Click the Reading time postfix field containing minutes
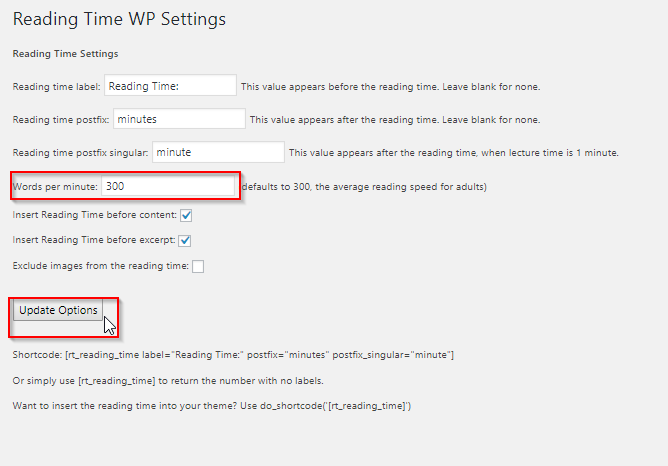This screenshot has width=668, height=466. 179,118
